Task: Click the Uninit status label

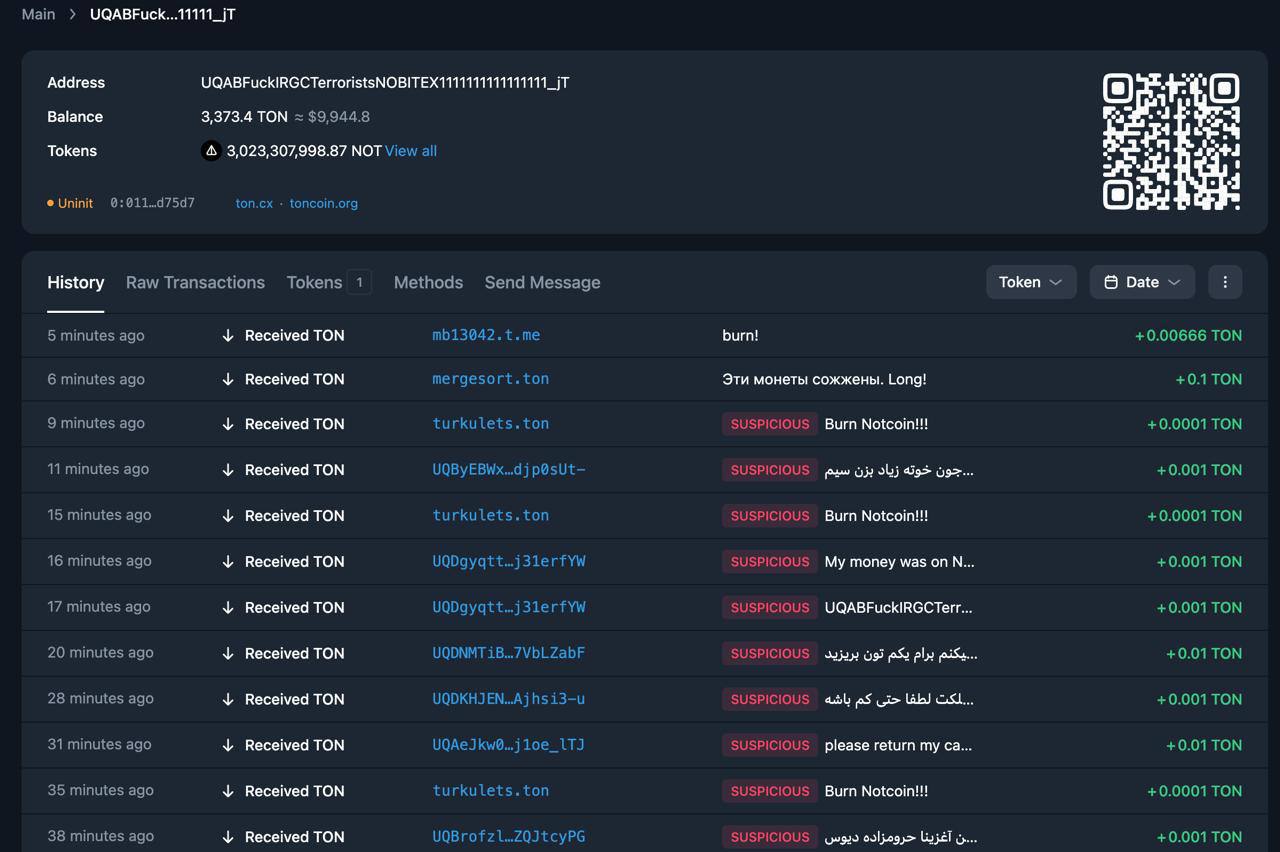Action: pos(75,203)
